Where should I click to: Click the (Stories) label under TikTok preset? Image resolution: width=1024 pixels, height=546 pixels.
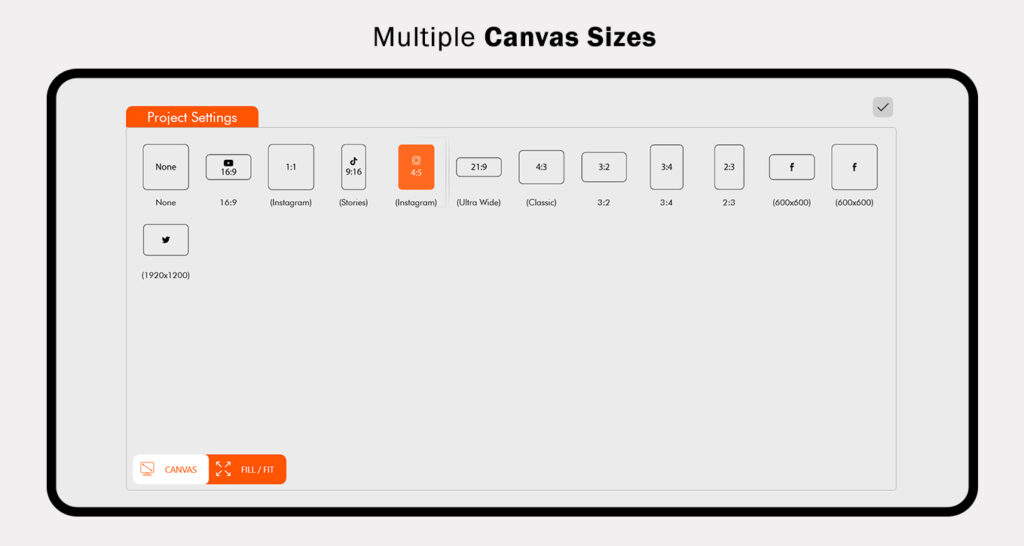[x=353, y=203]
